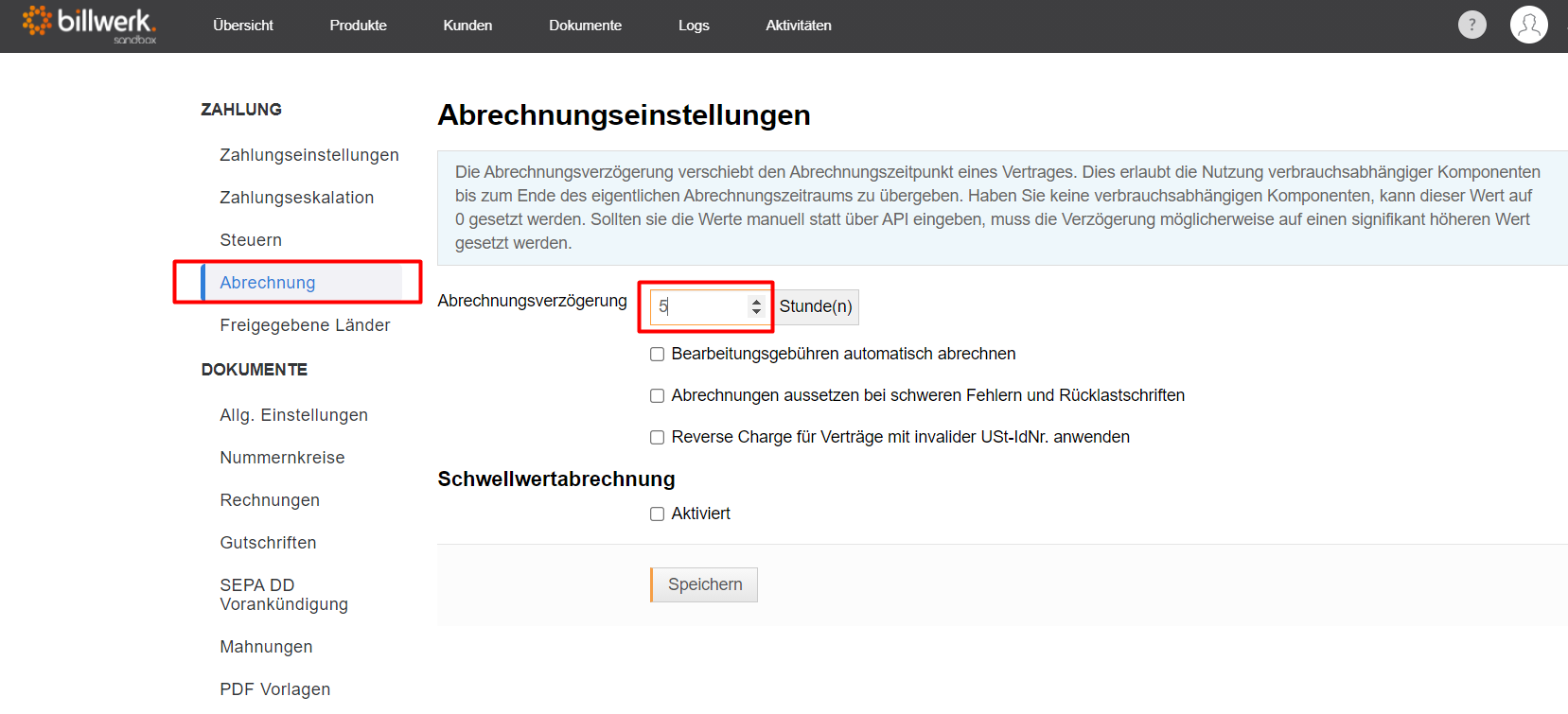Open the Kunden menu

click(467, 26)
